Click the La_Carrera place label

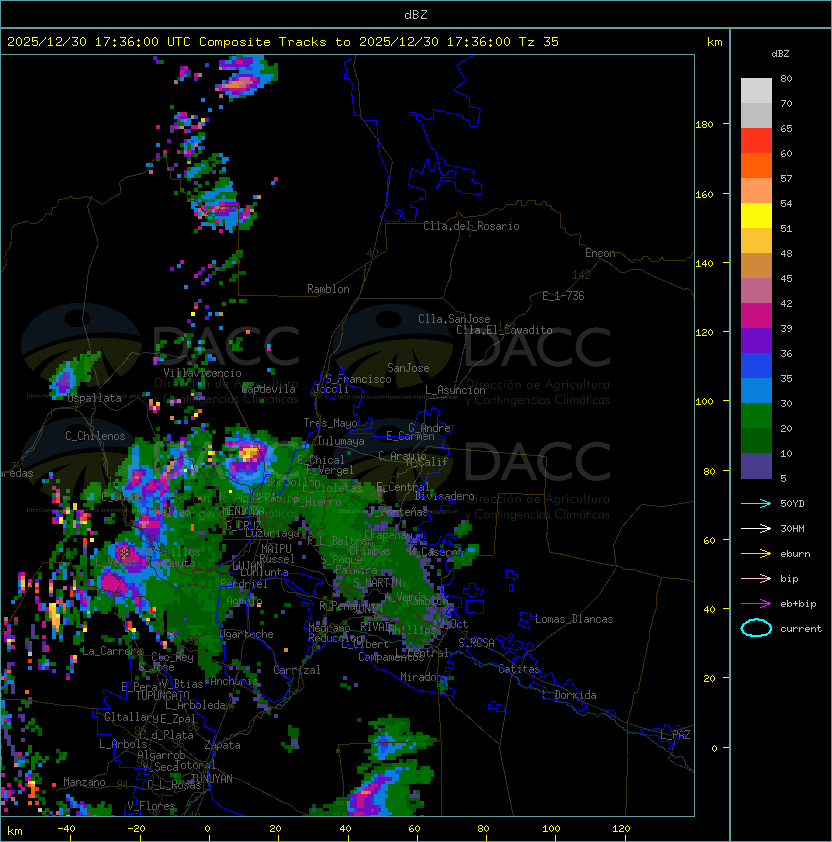point(112,651)
